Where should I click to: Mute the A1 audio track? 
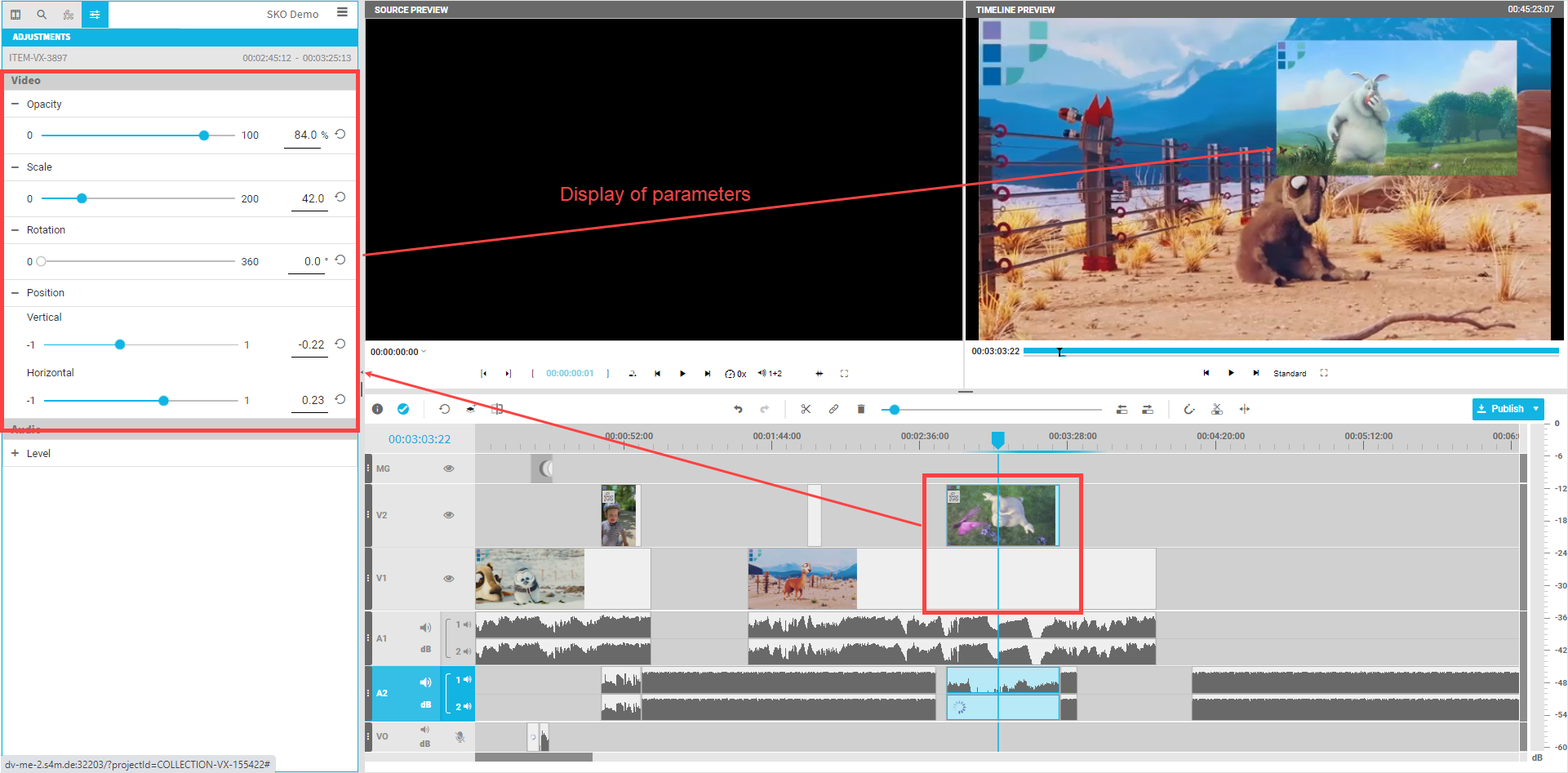point(424,628)
